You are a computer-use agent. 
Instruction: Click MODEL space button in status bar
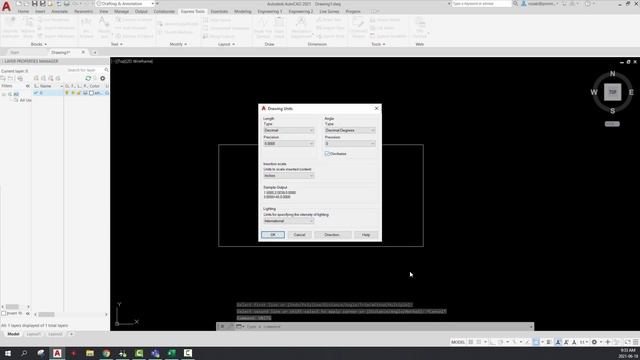click(458, 342)
